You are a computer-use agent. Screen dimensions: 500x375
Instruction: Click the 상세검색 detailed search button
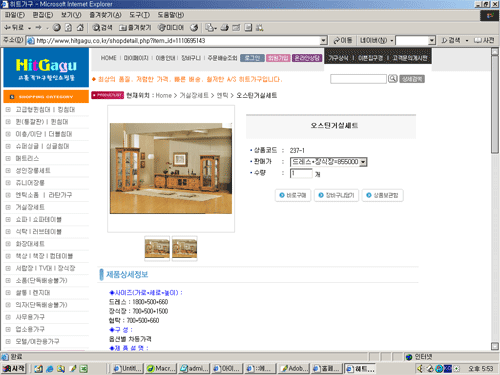(412, 79)
